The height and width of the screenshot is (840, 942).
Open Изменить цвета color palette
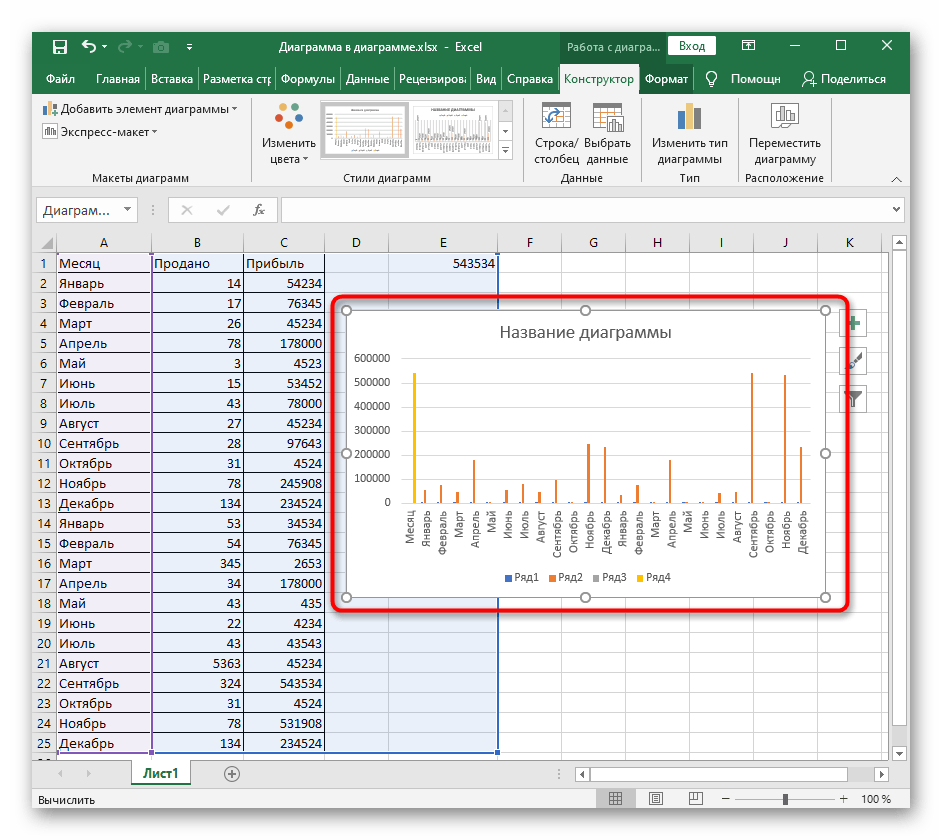(x=289, y=133)
